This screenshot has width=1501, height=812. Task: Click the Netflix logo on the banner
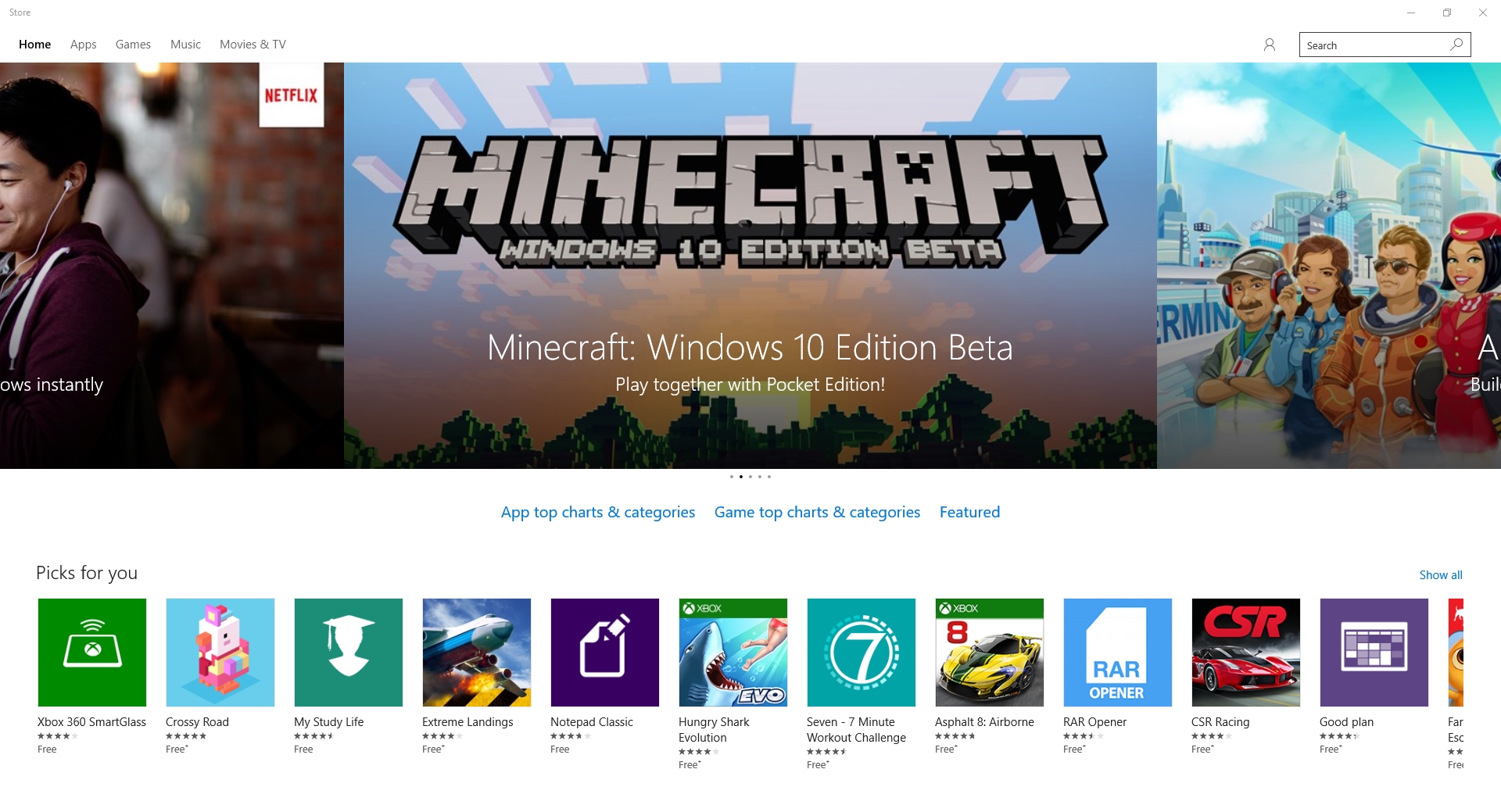click(292, 95)
